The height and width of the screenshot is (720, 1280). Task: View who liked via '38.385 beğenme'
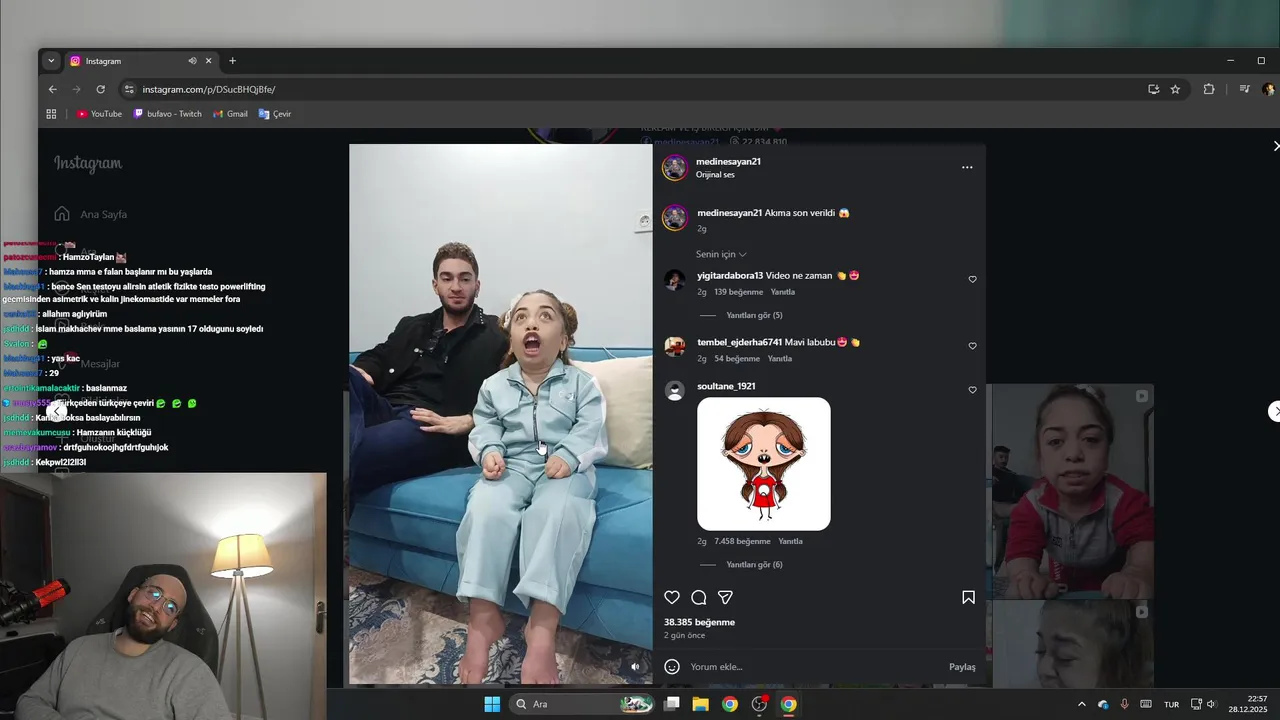(699, 622)
